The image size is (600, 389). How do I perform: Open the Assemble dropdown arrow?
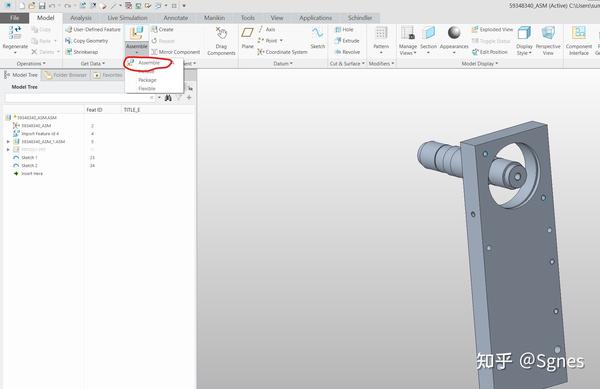(x=137, y=52)
